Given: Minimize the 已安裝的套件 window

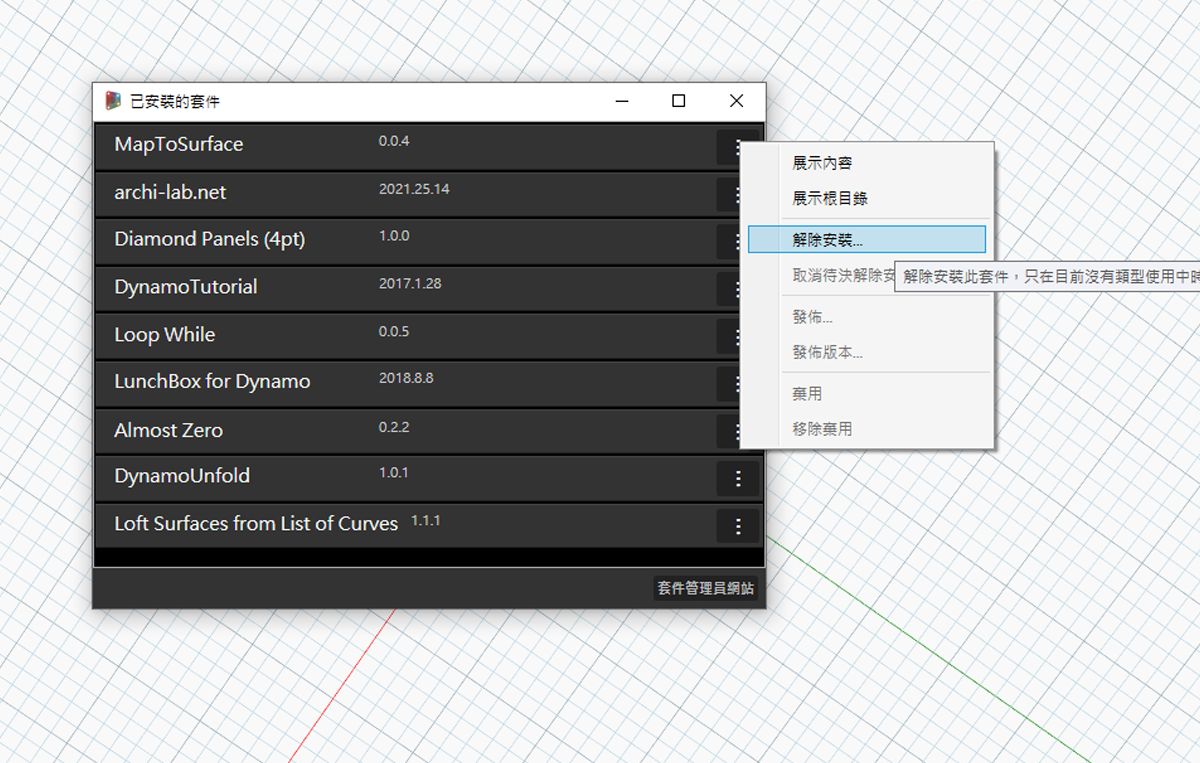Looking at the screenshot, I should tap(622, 101).
